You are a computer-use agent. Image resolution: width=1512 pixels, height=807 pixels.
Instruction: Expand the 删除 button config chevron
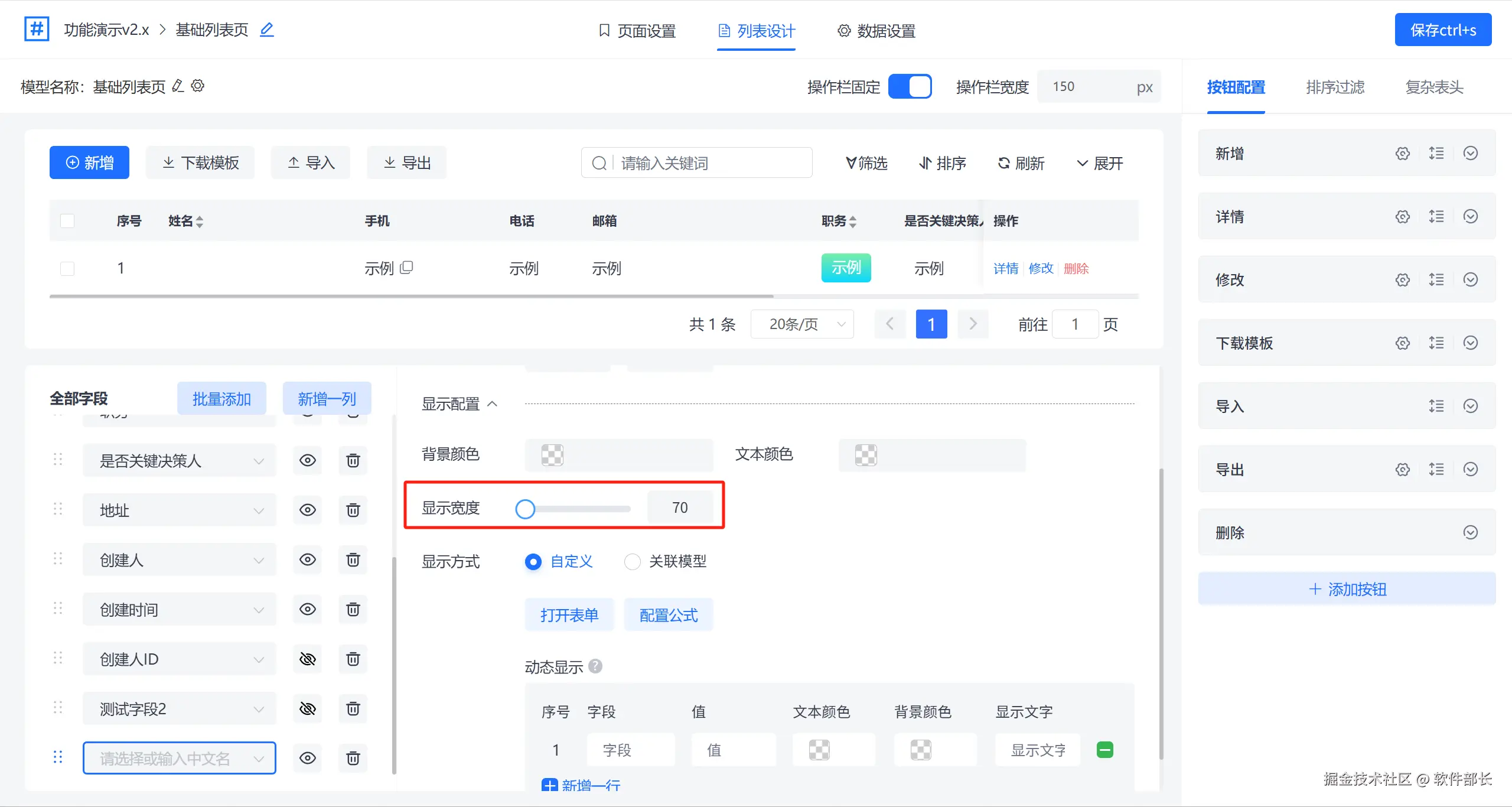pos(1471,533)
